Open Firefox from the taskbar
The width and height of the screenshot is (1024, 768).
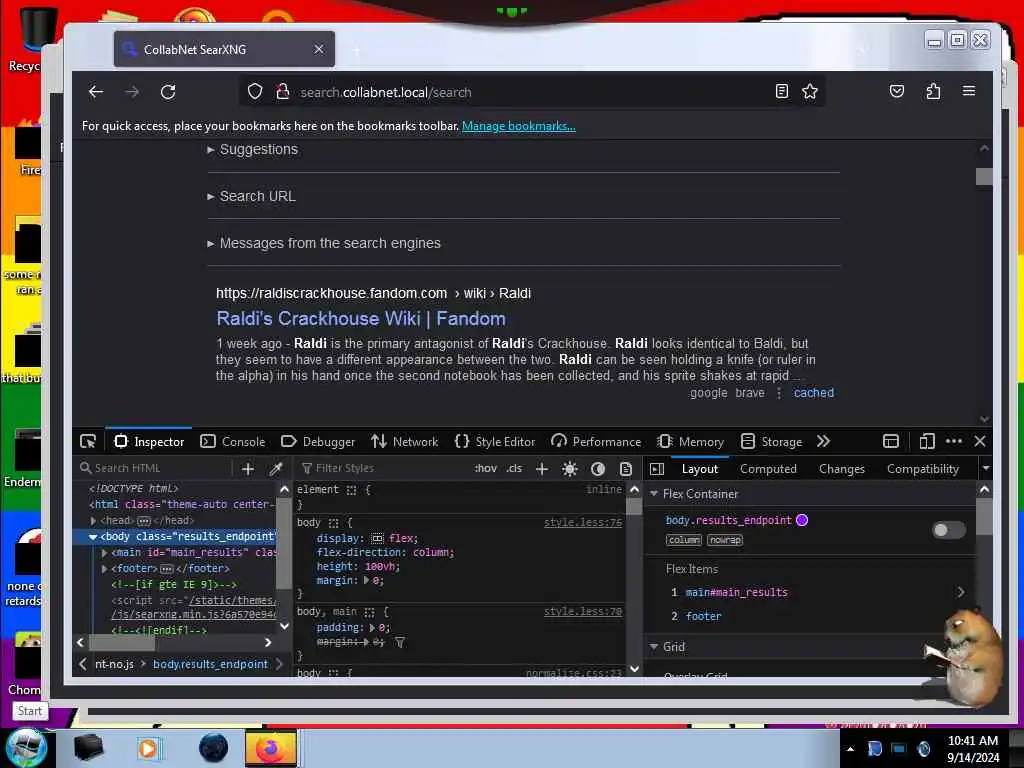[x=270, y=748]
